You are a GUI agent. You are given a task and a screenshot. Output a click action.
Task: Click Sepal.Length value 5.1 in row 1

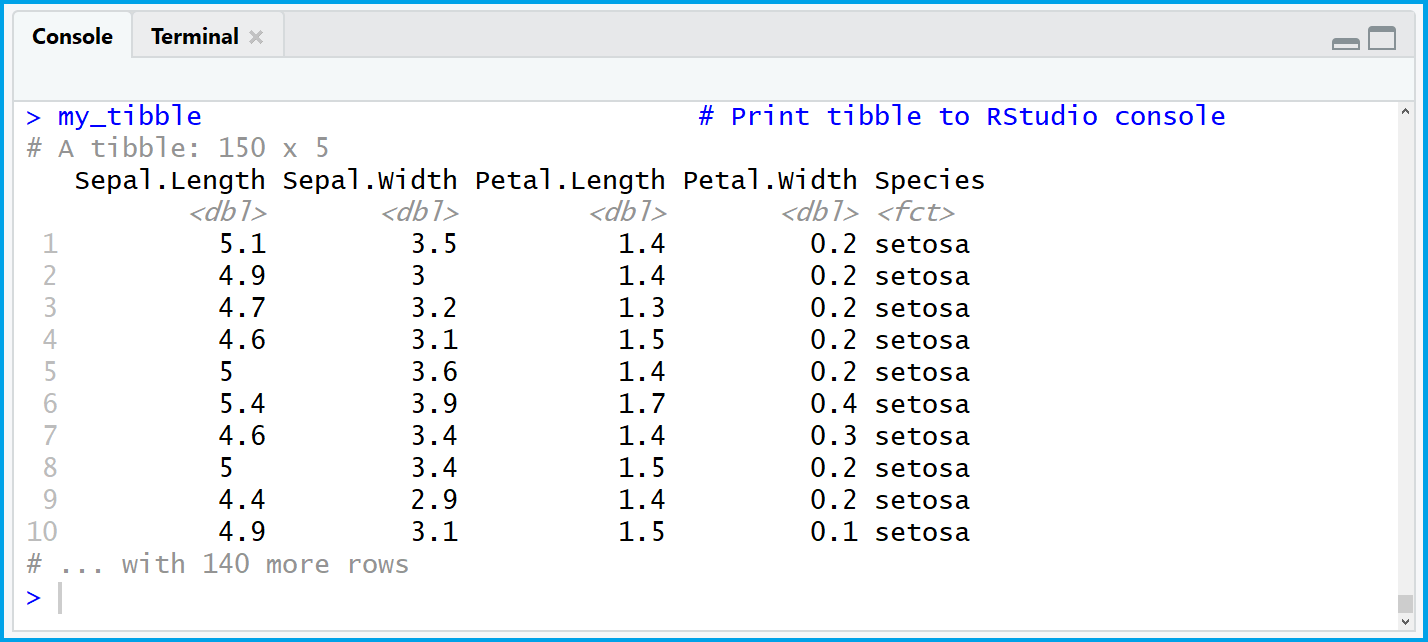pyautogui.click(x=242, y=244)
